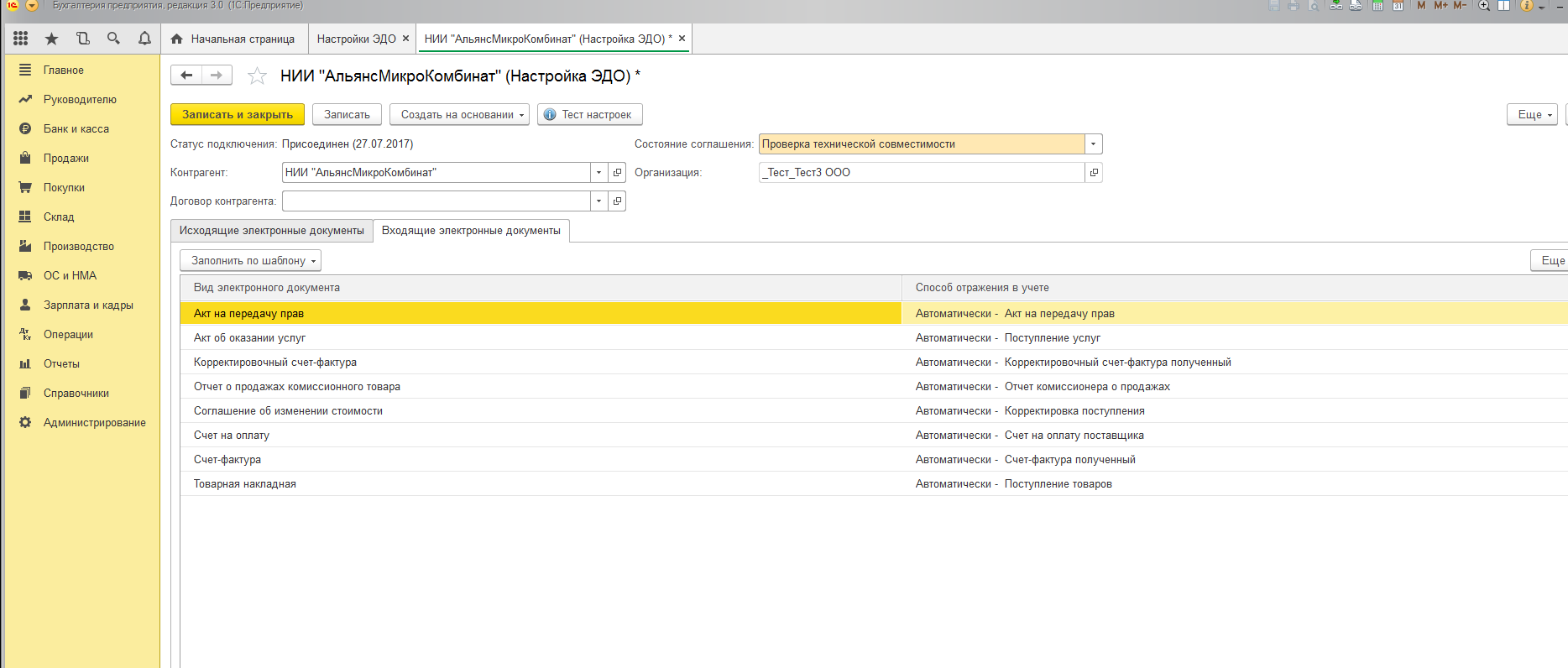
Task: Open the Заполнить по шаблону dropdown
Action: 250,261
